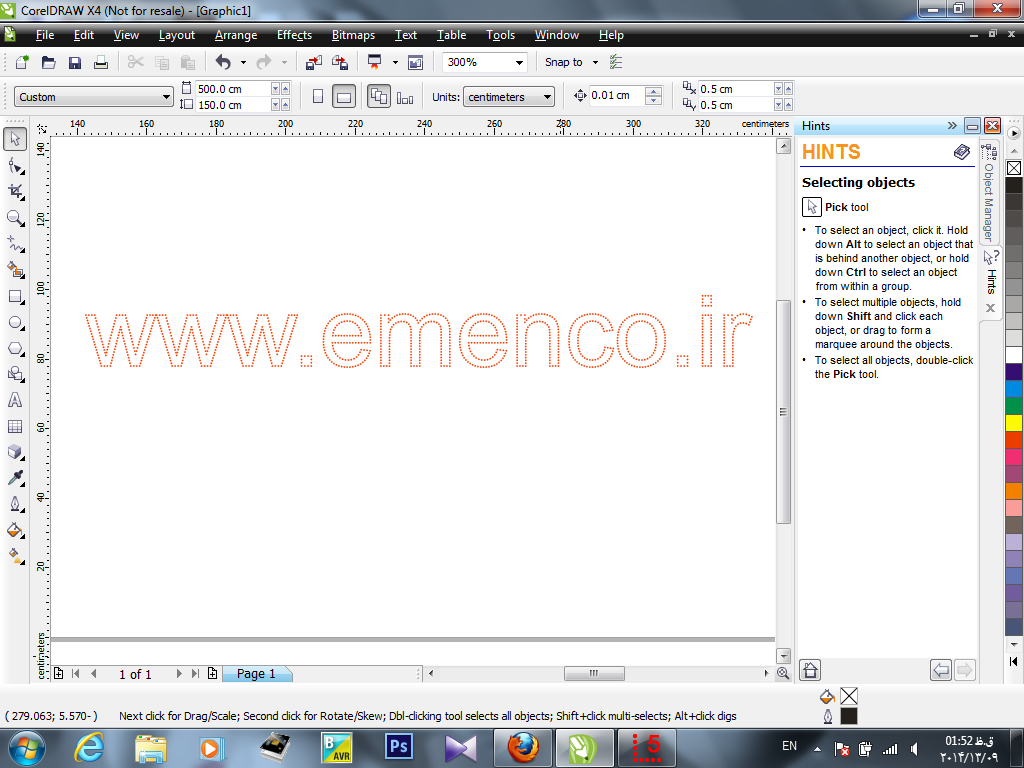Select the Rectangle tool

[15, 297]
